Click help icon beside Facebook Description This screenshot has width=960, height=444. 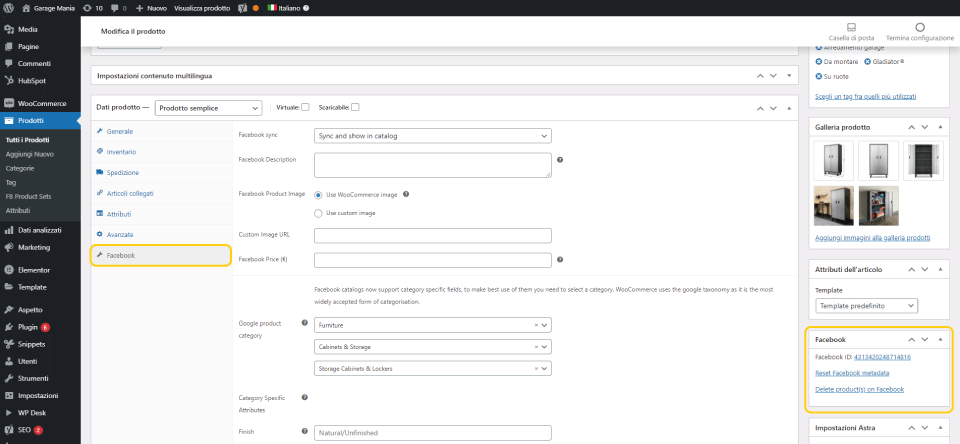560,160
